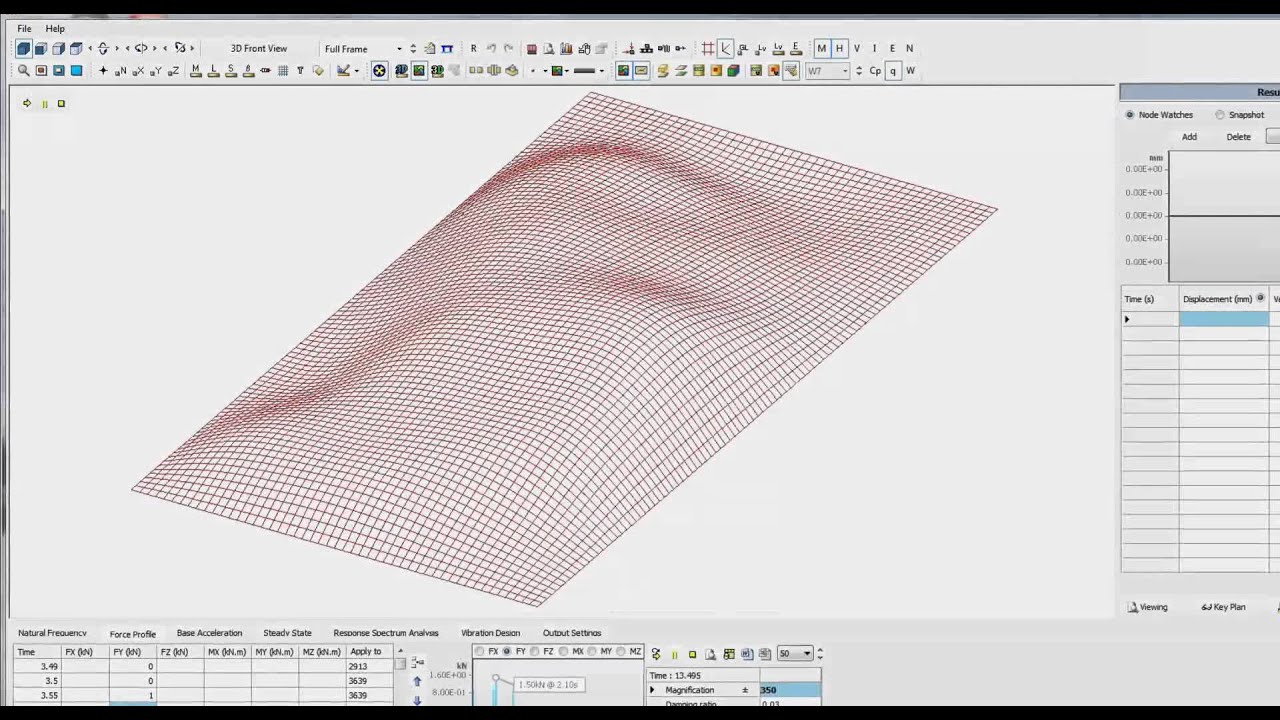This screenshot has height=720, width=1280.
Task: Click the play arrow above the model view
Action: click(x=27, y=103)
